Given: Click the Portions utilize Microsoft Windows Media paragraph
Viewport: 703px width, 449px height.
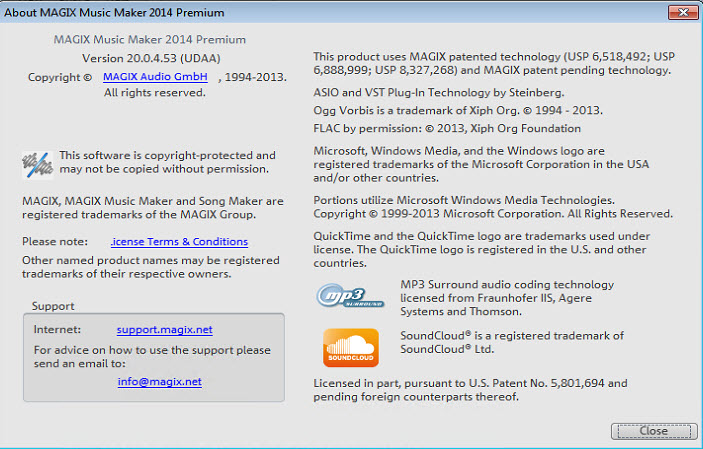Looking at the screenshot, I should coord(493,207).
